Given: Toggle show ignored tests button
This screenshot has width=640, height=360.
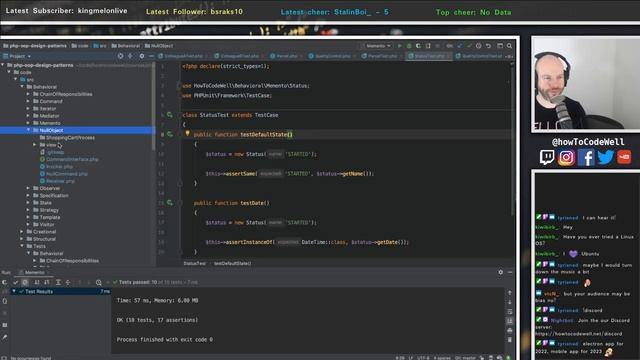Looking at the screenshot, I should 25,282.
